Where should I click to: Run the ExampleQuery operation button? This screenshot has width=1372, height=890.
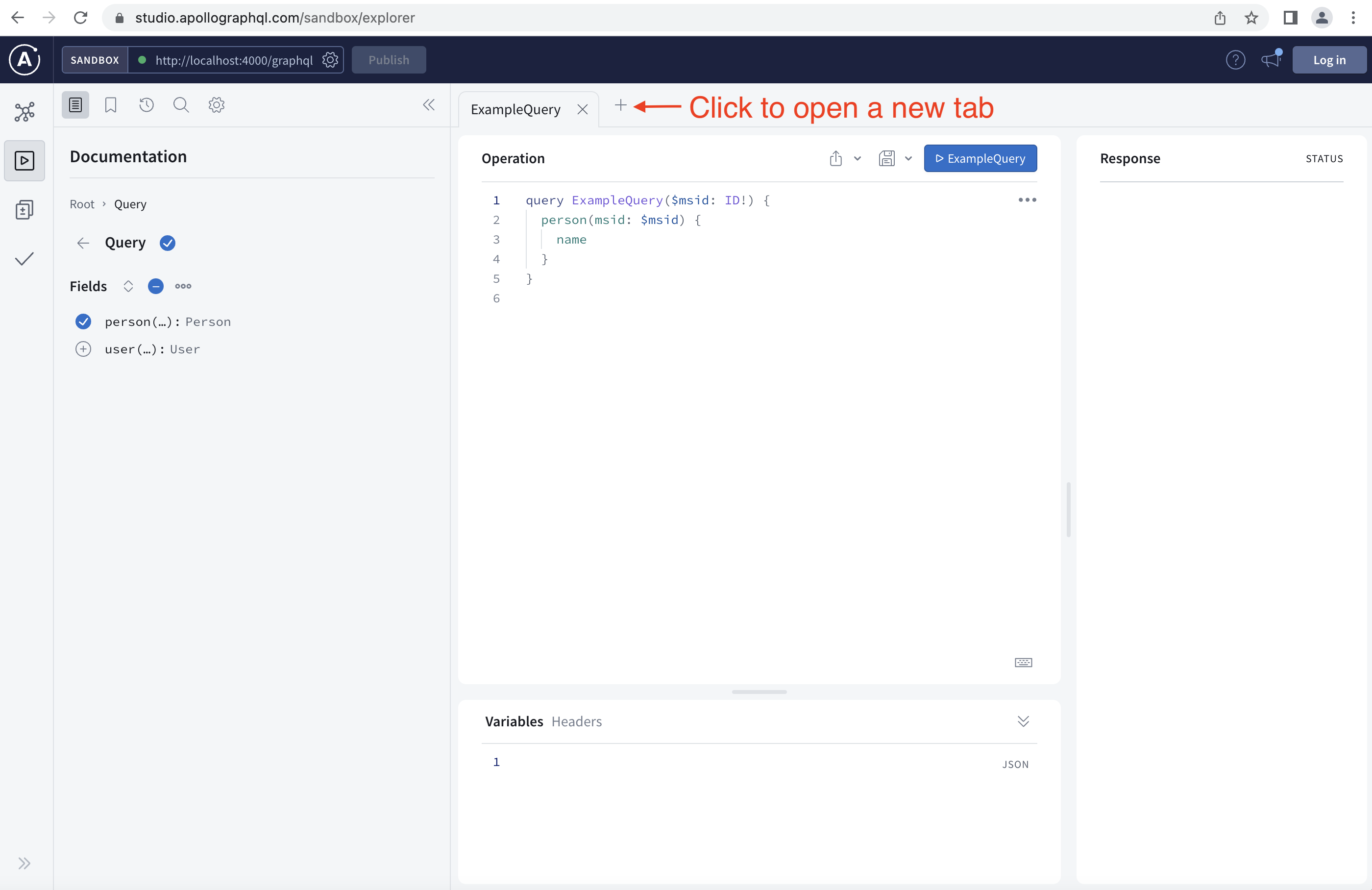point(980,158)
